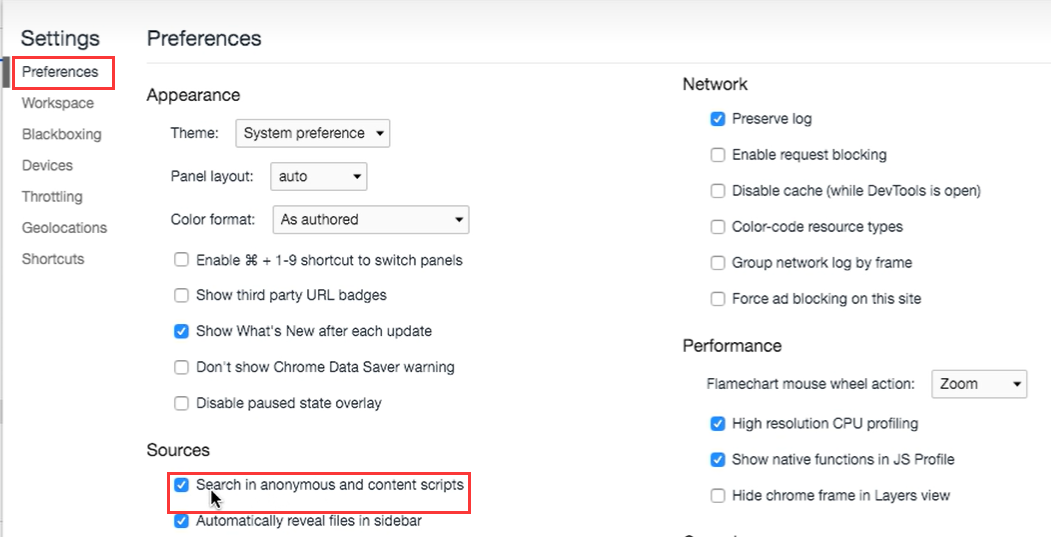Open the Preferences settings section
The width and height of the screenshot is (1051, 537).
(x=60, y=72)
